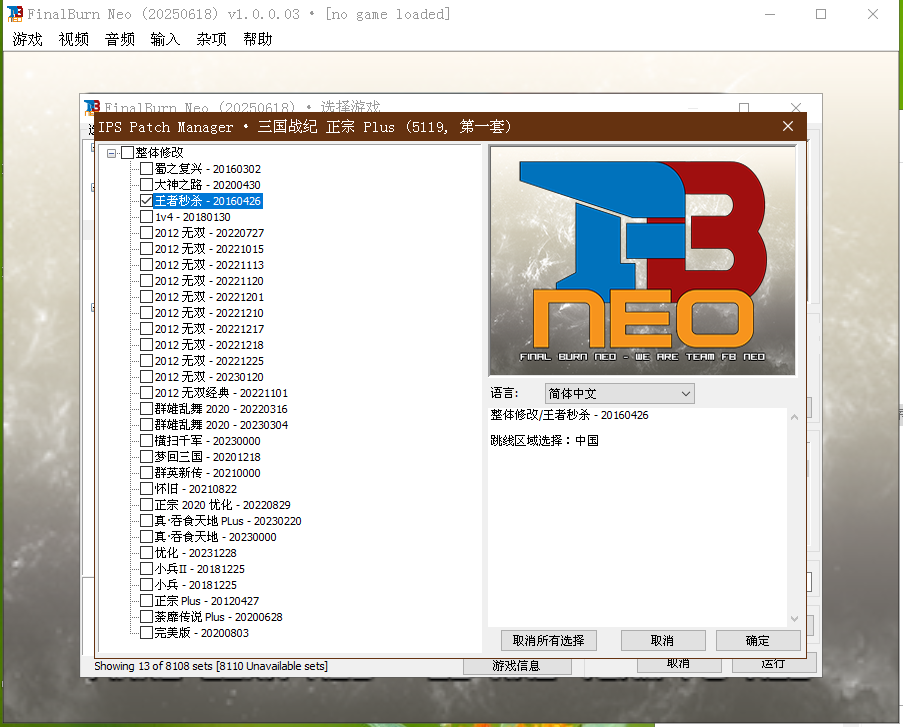This screenshot has height=727, width=903.
Task: Check 2012 无双经典 - 20221101 patch box
Action: click(146, 393)
